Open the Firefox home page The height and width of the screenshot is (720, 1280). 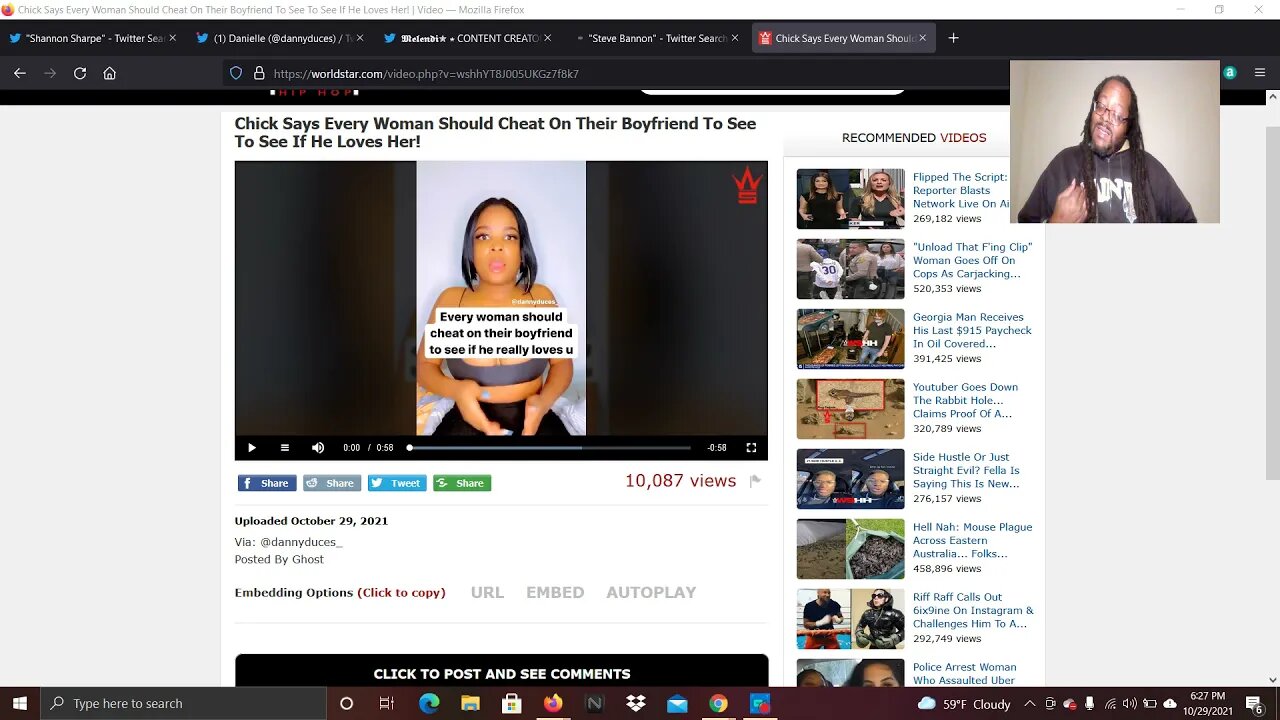click(x=110, y=73)
